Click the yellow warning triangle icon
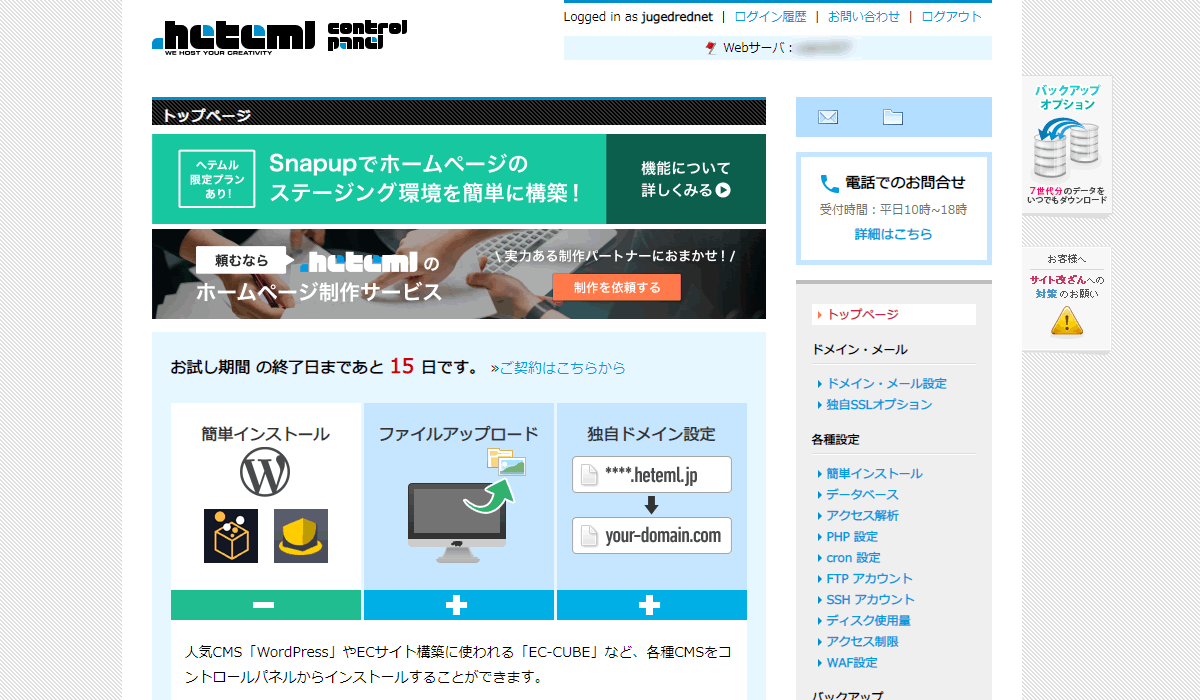Screen dimensions: 1200x700 click(x=1066, y=320)
